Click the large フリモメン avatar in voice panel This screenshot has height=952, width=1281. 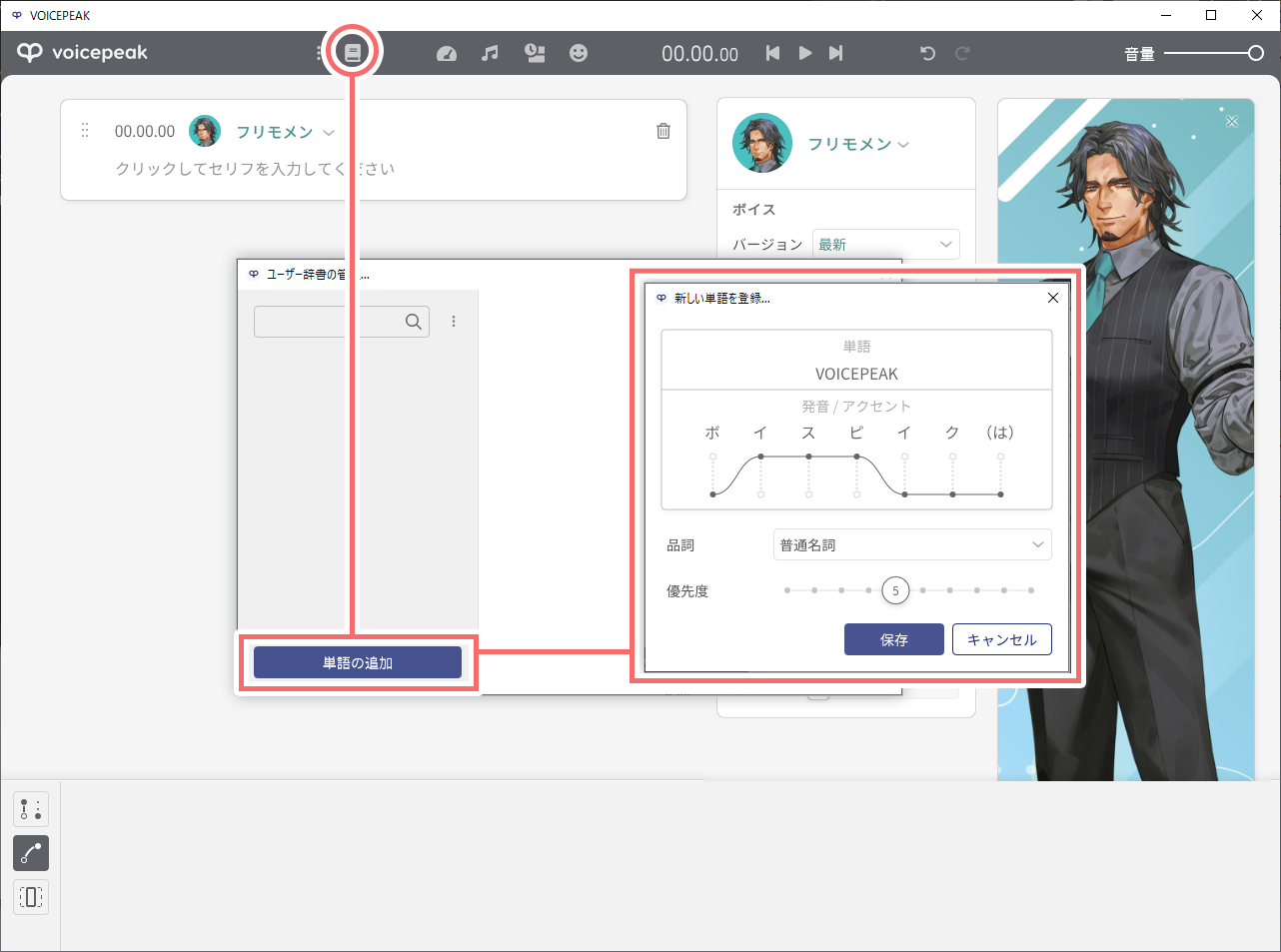coord(762,143)
